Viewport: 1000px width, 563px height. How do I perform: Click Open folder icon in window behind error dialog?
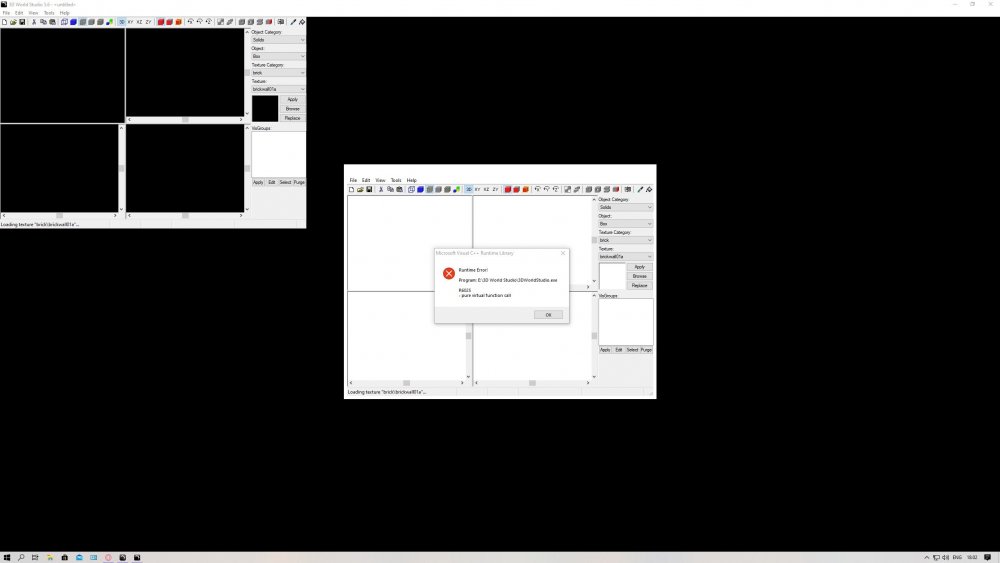pos(360,189)
